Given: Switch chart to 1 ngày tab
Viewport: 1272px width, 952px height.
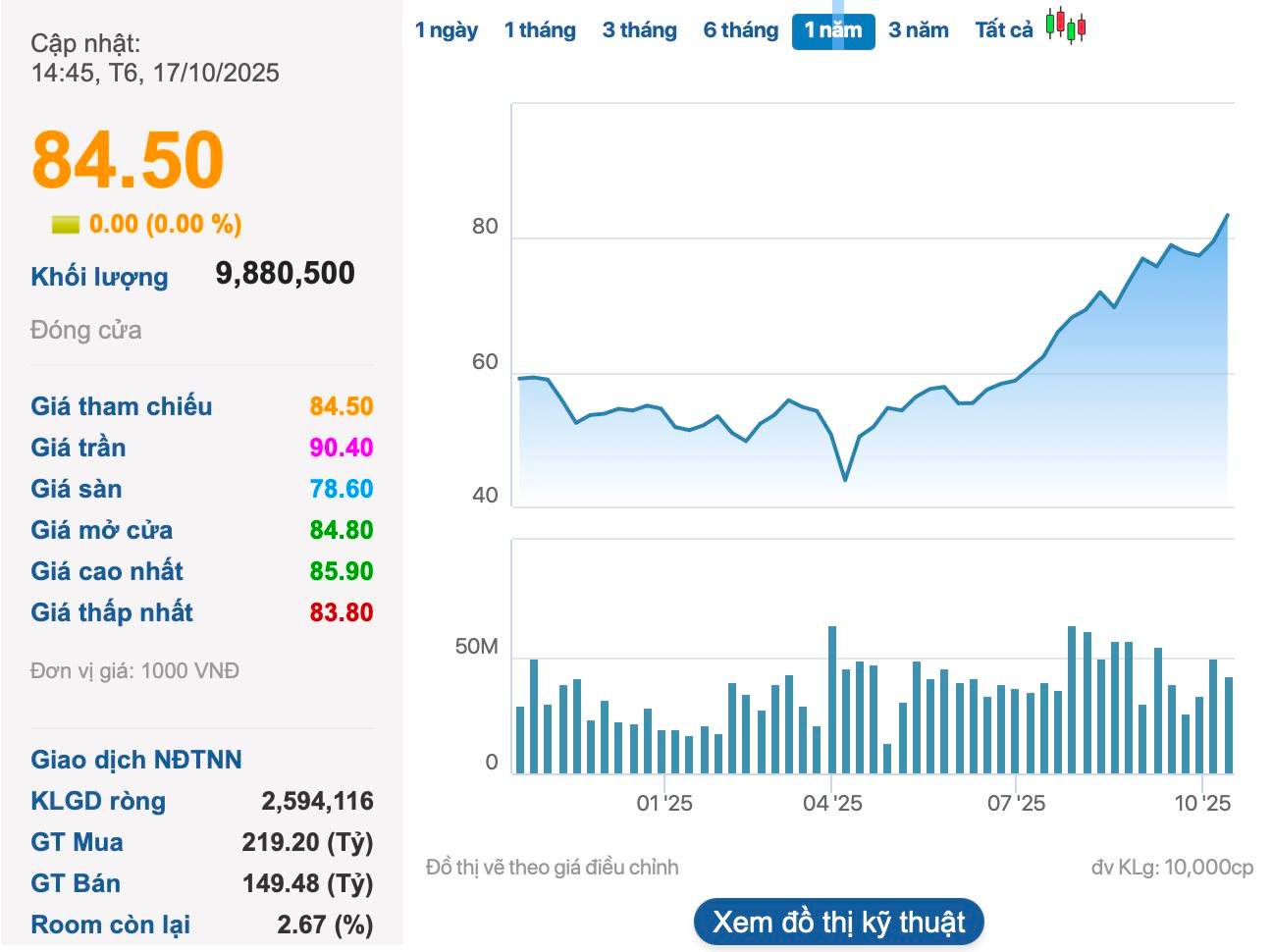Looking at the screenshot, I should point(447,29).
